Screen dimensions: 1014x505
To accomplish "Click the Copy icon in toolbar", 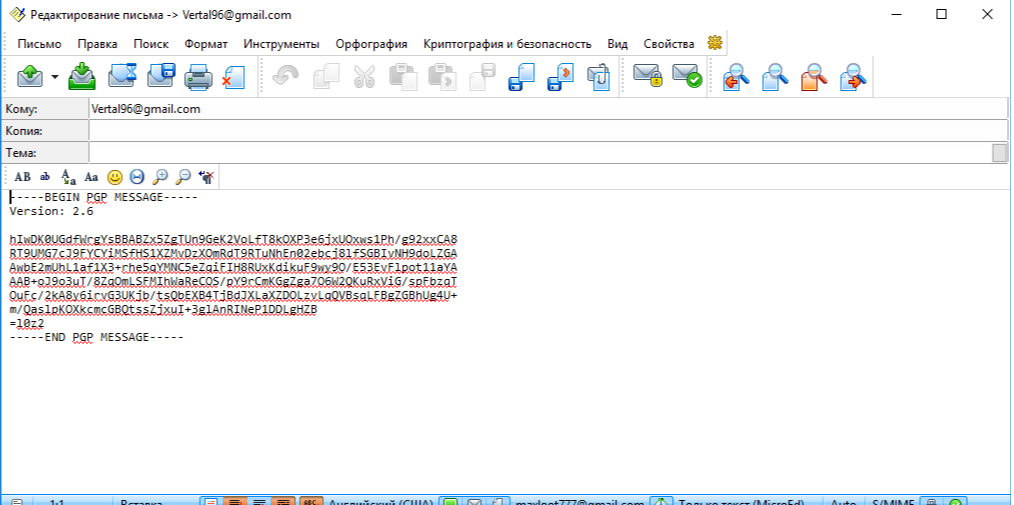I will [x=326, y=76].
